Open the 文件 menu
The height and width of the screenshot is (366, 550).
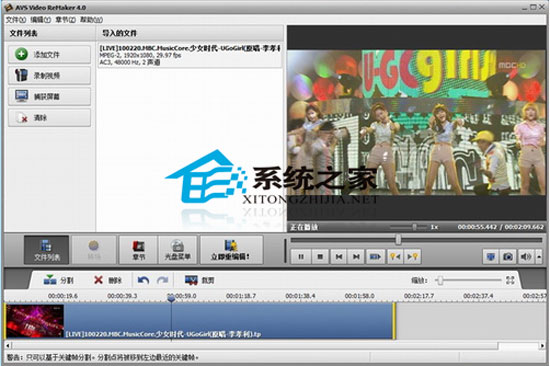pos(16,20)
